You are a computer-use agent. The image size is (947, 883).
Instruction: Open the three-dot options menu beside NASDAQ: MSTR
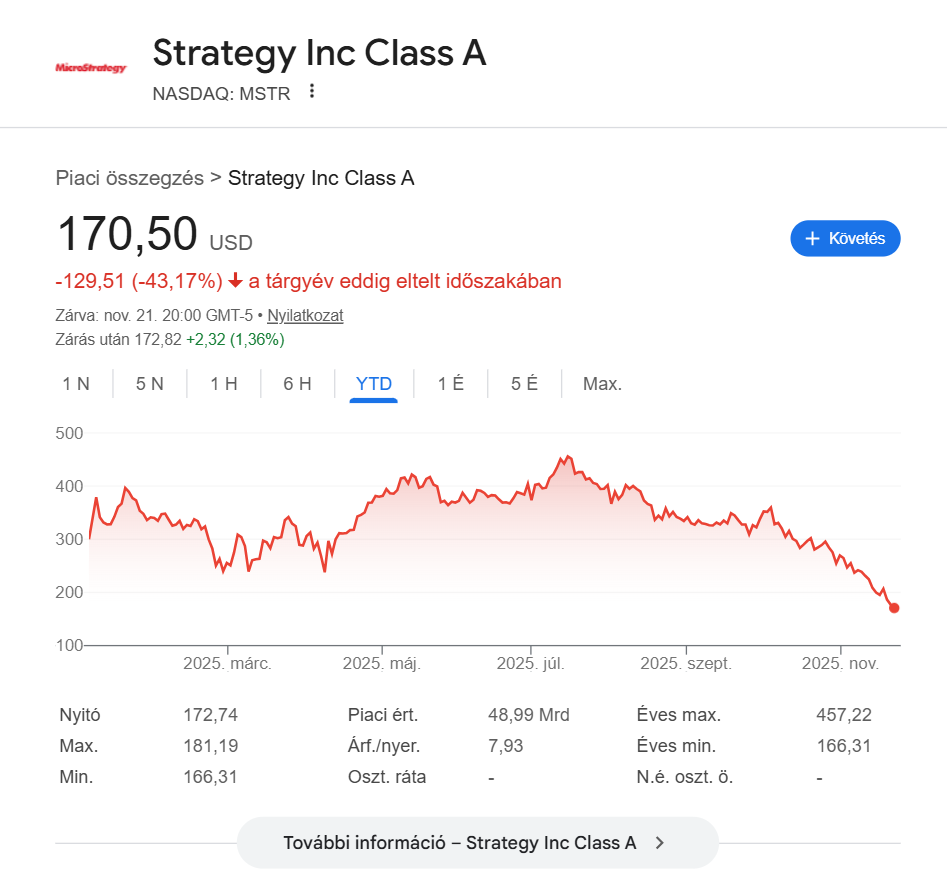[312, 92]
